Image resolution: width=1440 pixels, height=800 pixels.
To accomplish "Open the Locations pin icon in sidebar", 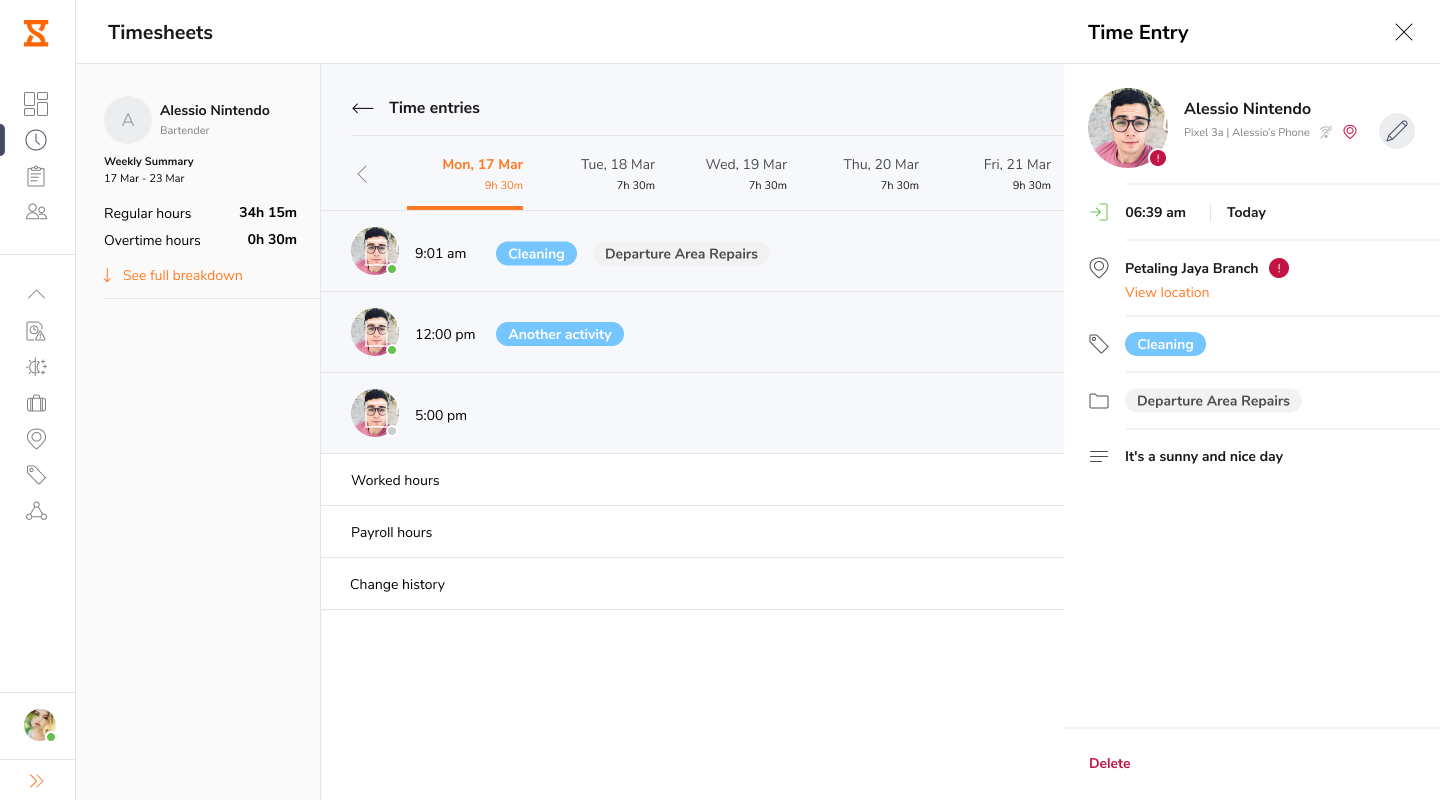I will point(36,439).
